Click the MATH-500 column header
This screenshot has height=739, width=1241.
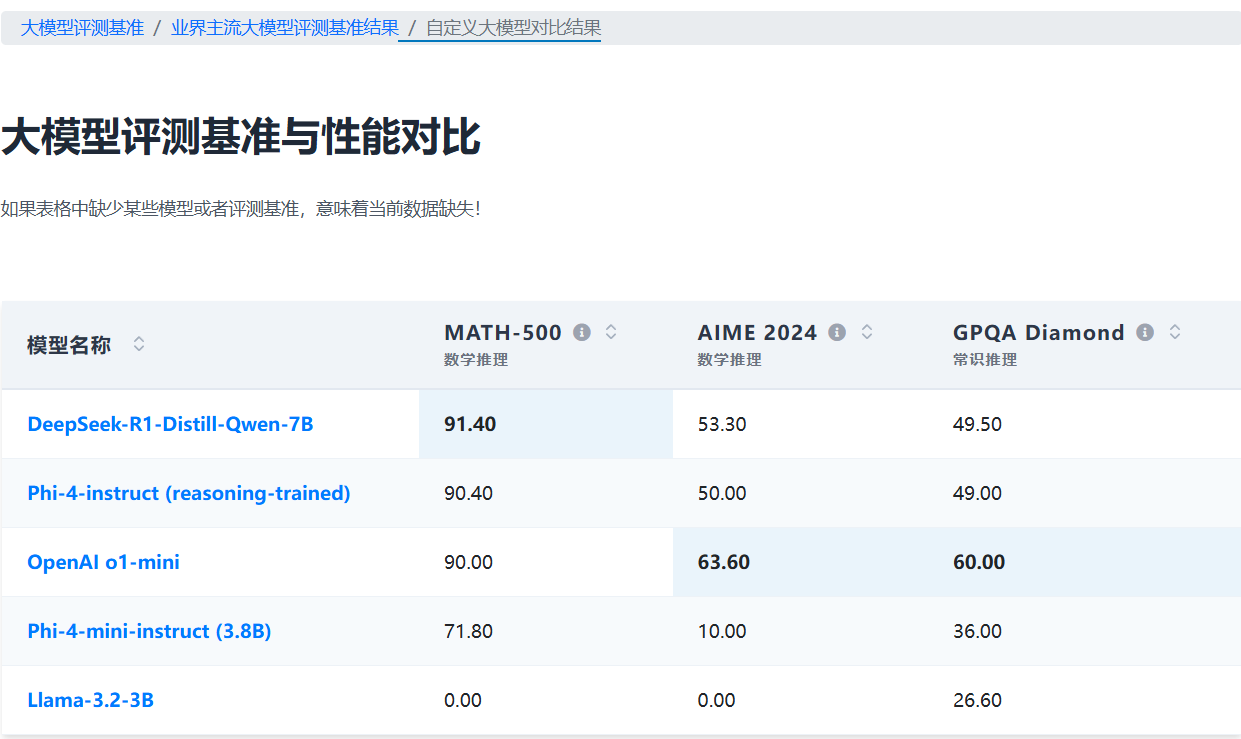coord(546,345)
